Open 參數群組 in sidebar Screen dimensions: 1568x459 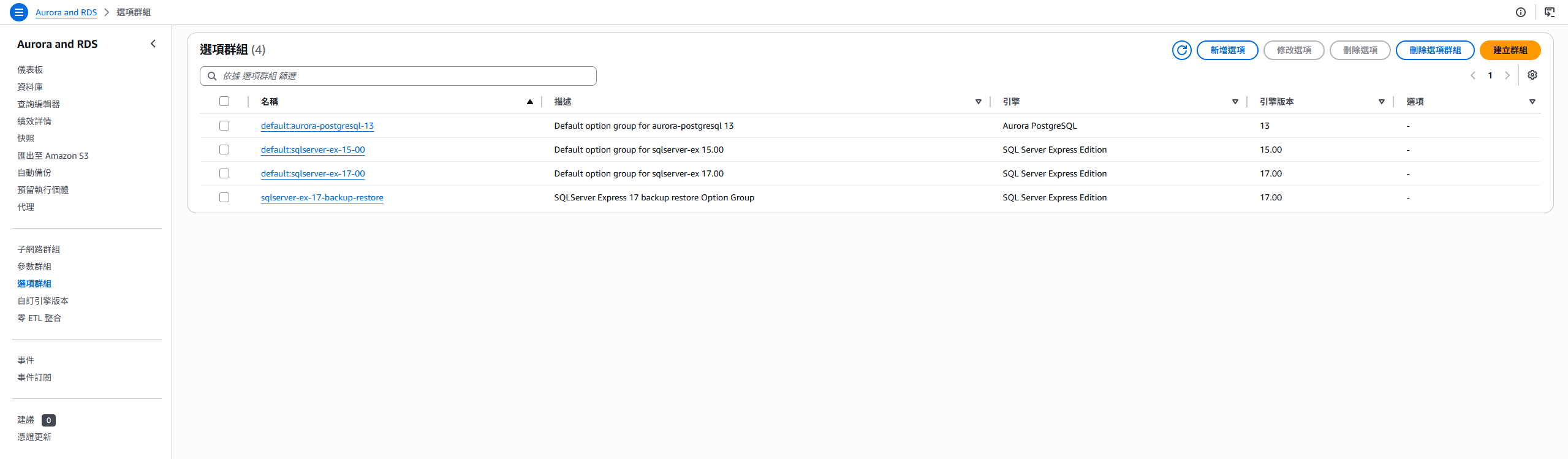(x=34, y=267)
